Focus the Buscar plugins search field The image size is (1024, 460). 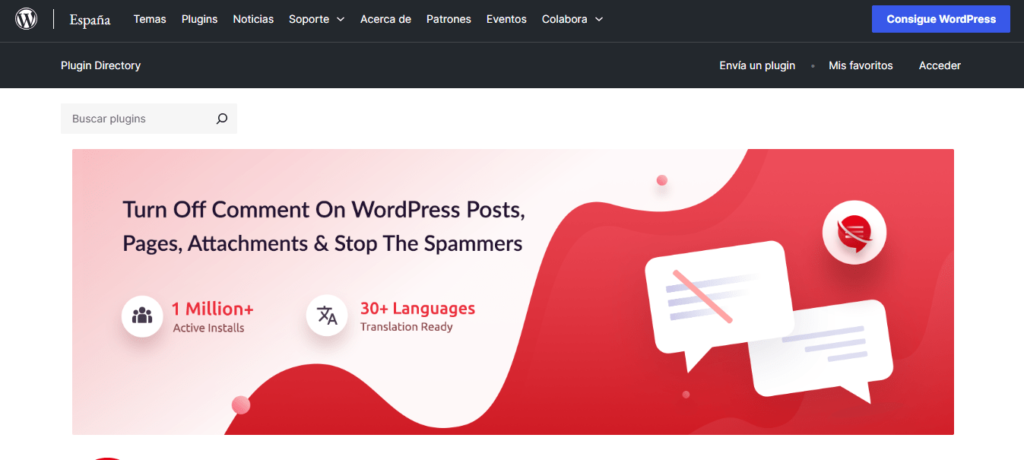[x=149, y=119]
